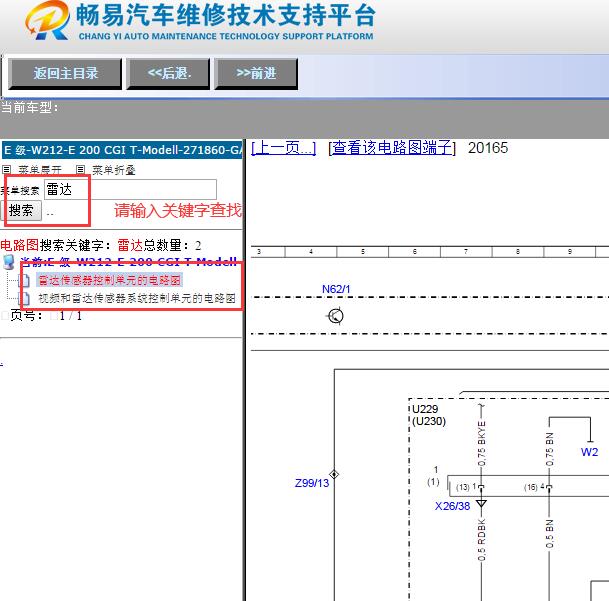The width and height of the screenshot is (609, 601).
Task: Click ground label W2 in diagram
Action: [589, 452]
